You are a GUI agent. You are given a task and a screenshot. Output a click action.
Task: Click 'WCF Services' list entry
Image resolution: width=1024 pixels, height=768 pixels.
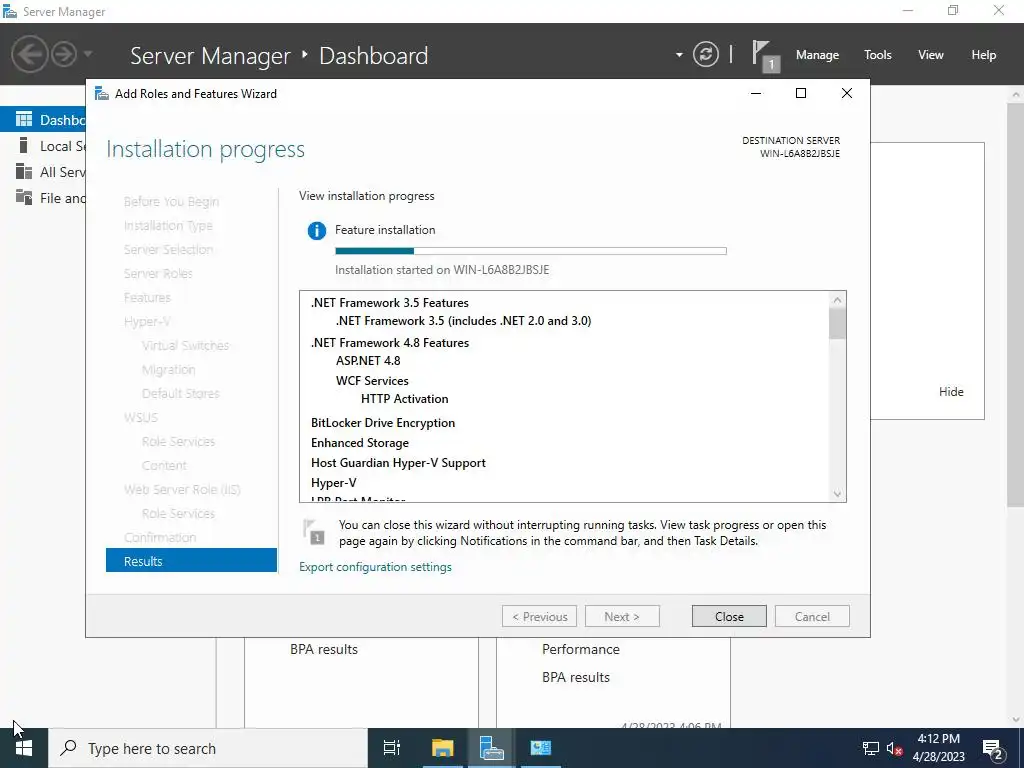(x=372, y=381)
